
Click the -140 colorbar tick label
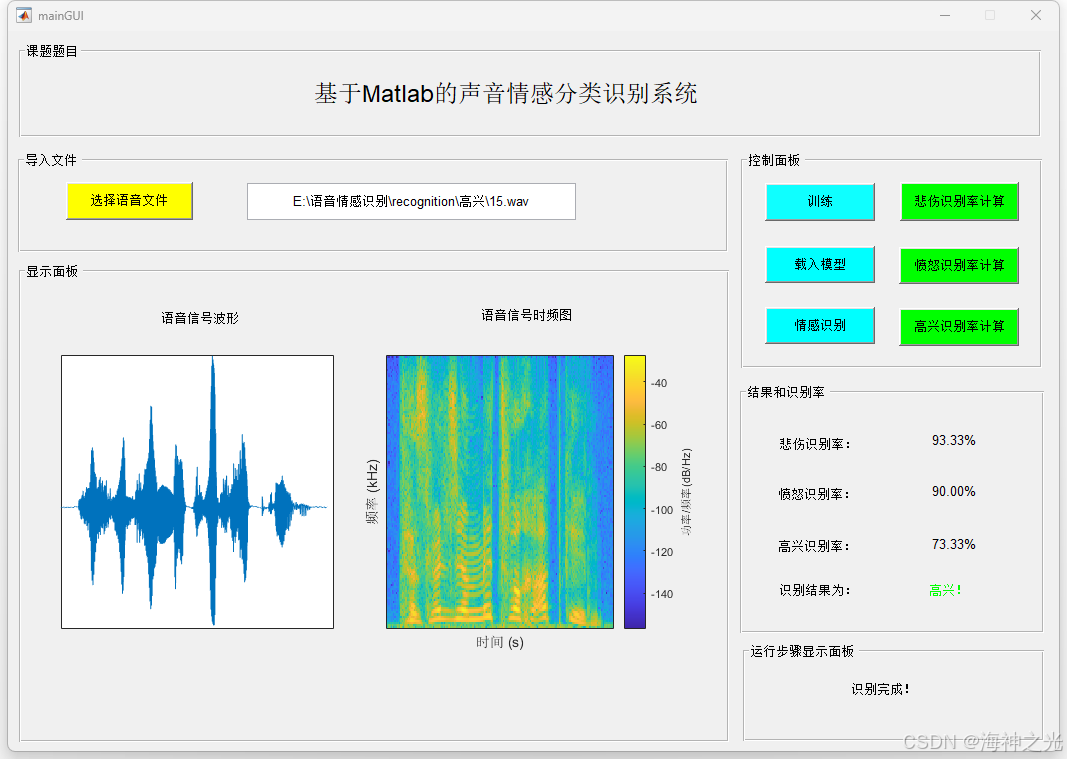pos(661,594)
